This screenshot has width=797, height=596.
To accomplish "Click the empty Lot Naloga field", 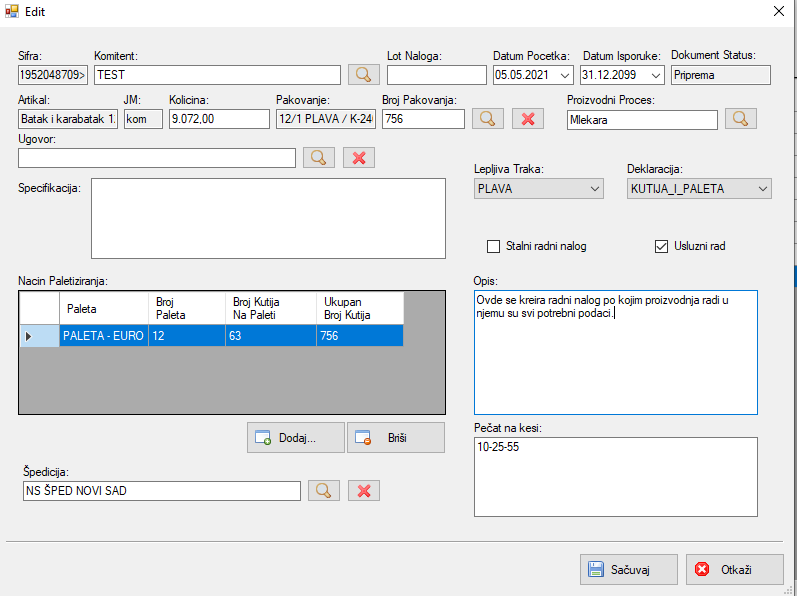I will click(437, 75).
